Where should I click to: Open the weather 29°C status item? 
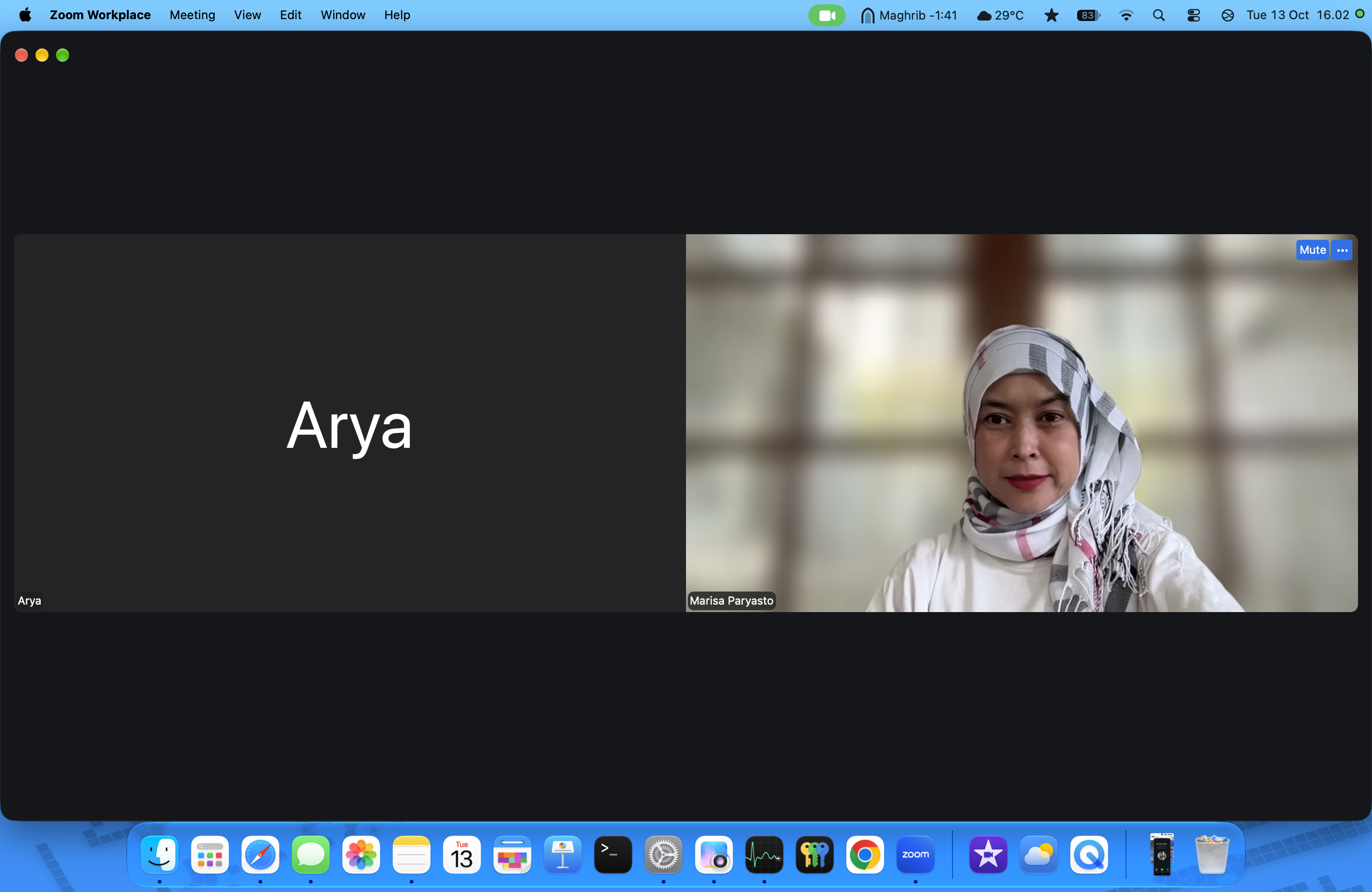(1000, 15)
